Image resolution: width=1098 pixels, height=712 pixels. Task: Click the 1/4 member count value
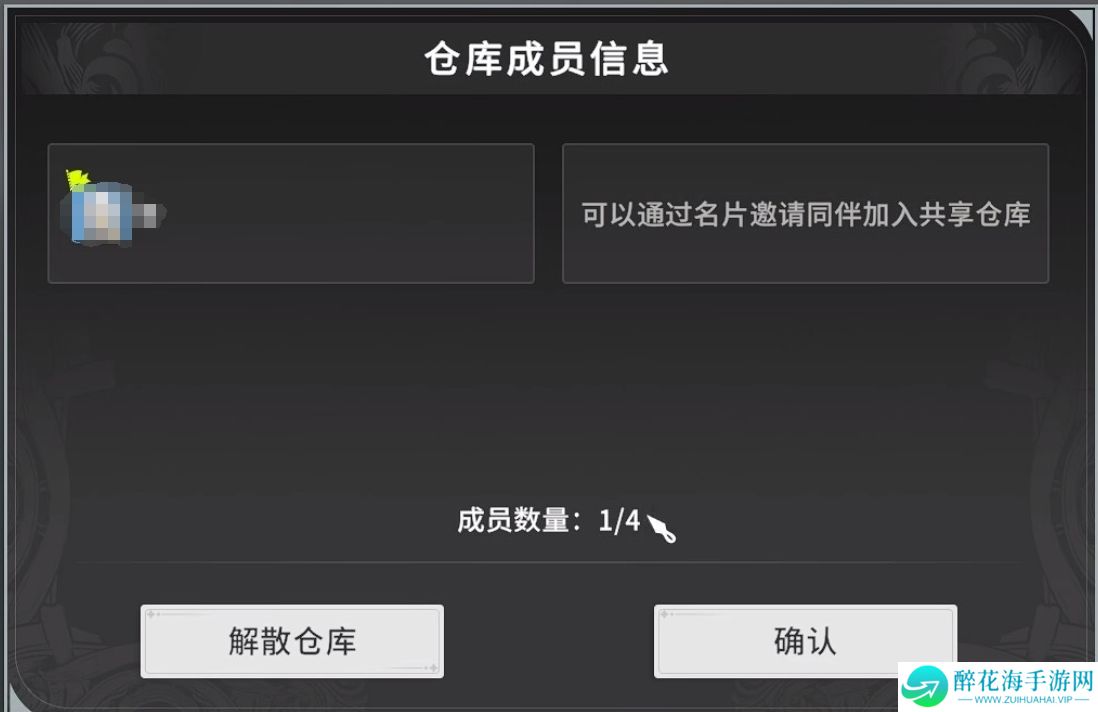(x=619, y=520)
